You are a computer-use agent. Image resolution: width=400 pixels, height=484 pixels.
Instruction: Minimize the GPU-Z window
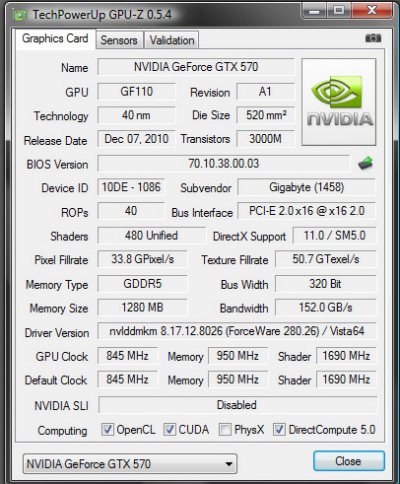click(313, 11)
